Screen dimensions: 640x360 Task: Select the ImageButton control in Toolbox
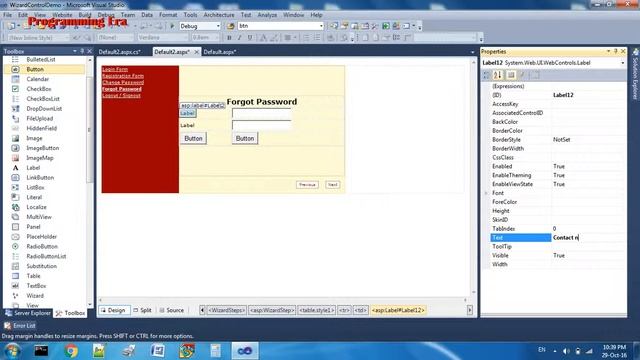[44, 148]
